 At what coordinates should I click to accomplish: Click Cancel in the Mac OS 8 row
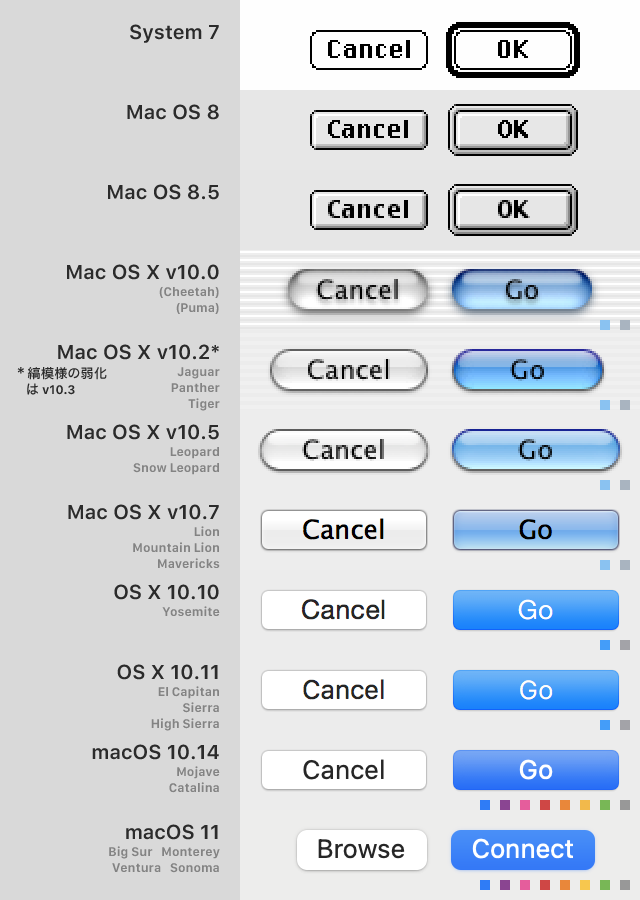[x=368, y=130]
